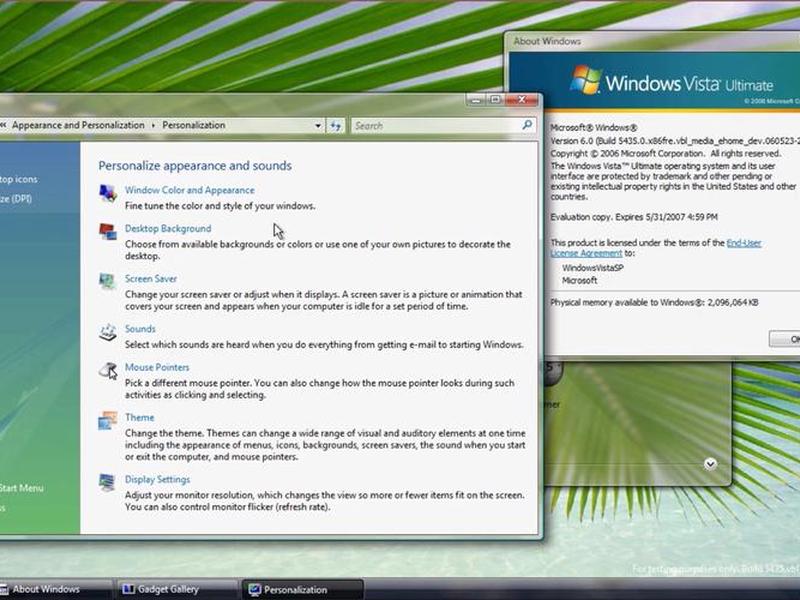Open the Display Settings link
Viewport: 800px width, 600px height.
[157, 480]
